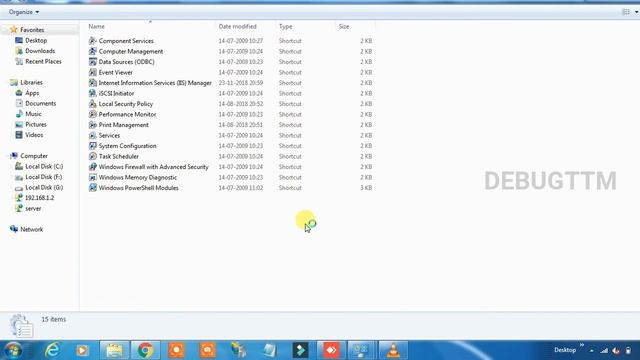Select the Performance Monitor icon
The height and width of the screenshot is (360, 640).
93,114
